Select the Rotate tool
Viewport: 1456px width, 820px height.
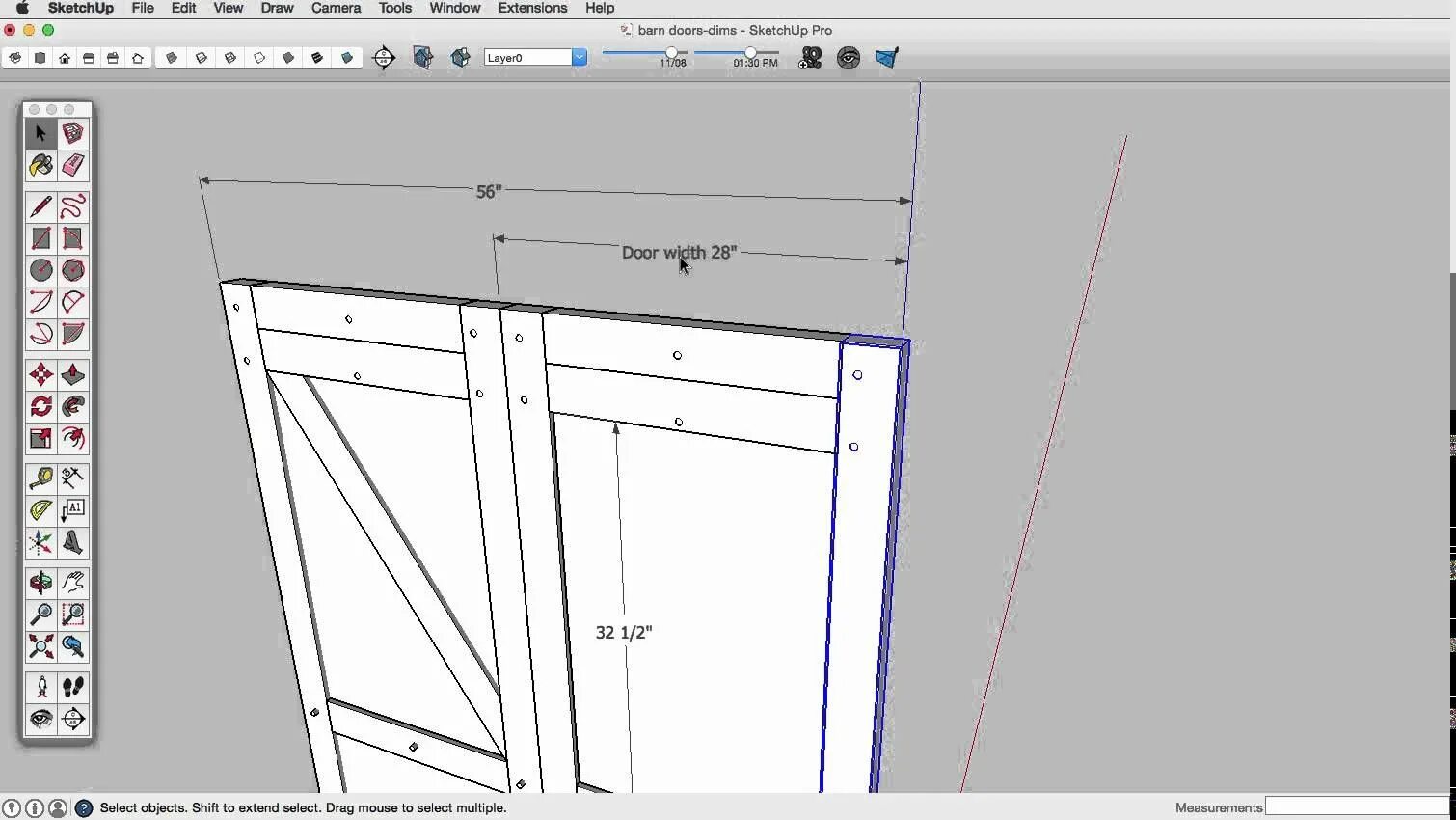click(40, 407)
